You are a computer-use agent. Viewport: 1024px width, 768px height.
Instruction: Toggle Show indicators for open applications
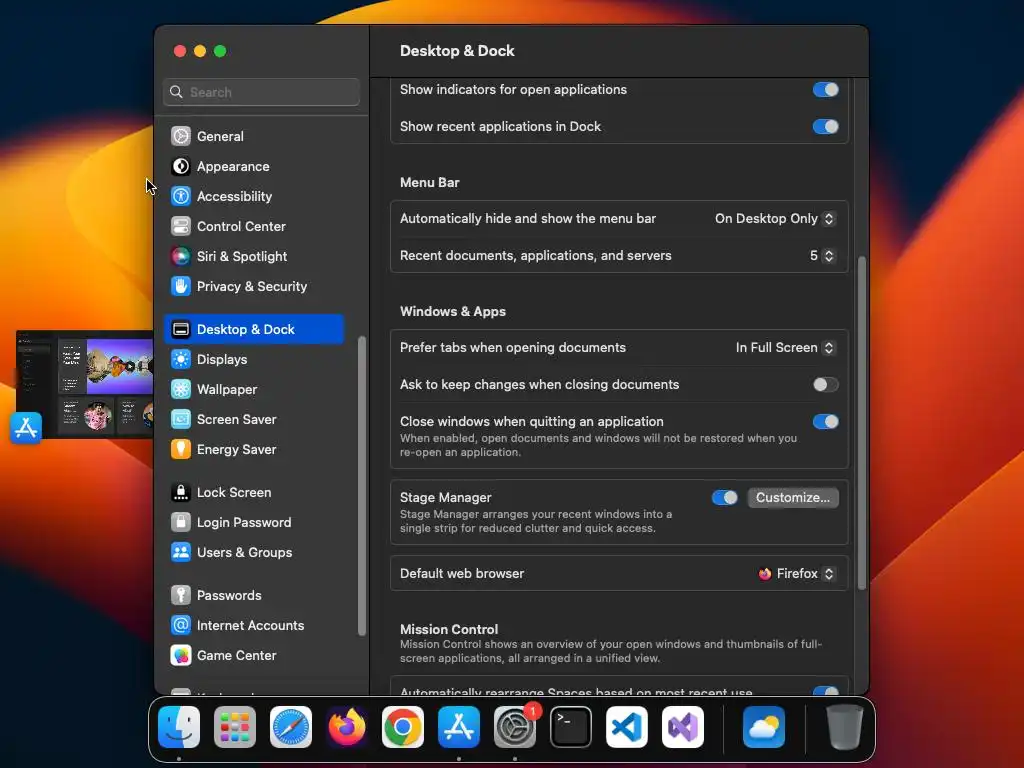click(825, 89)
